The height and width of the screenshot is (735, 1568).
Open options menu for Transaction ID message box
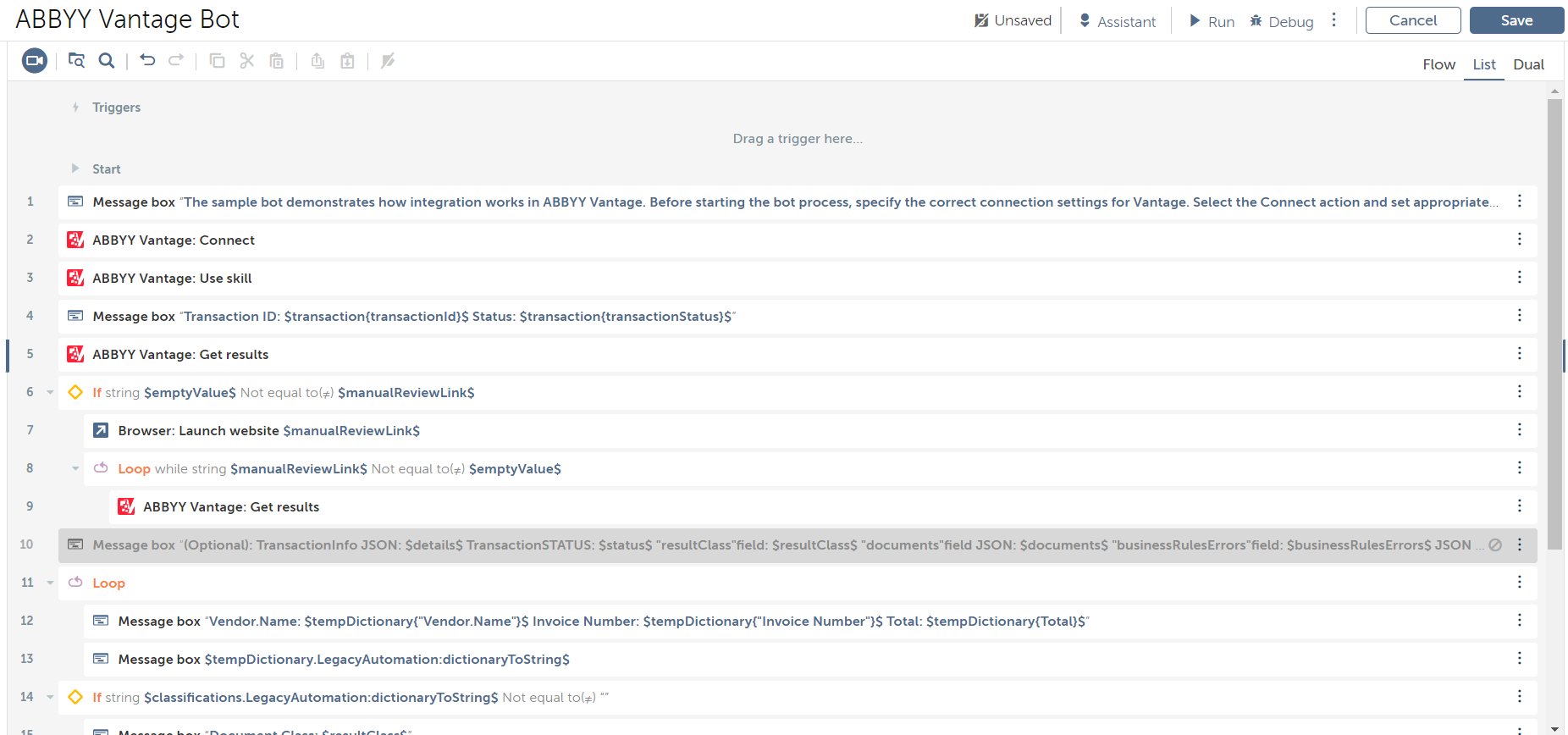coord(1520,316)
